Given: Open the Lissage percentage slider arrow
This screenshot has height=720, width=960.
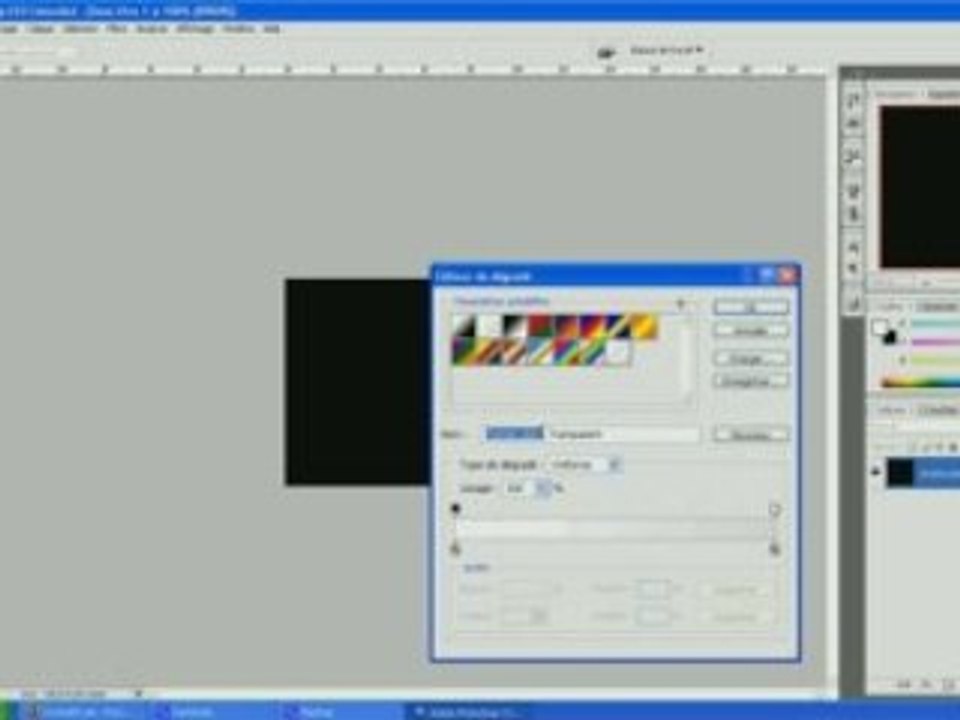Looking at the screenshot, I should pyautogui.click(x=542, y=488).
